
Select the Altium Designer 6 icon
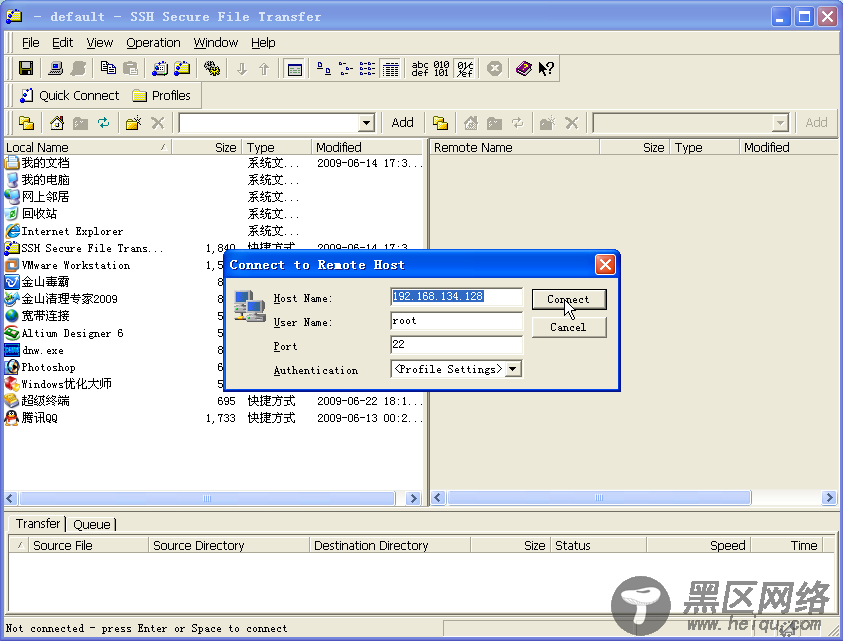click(12, 333)
